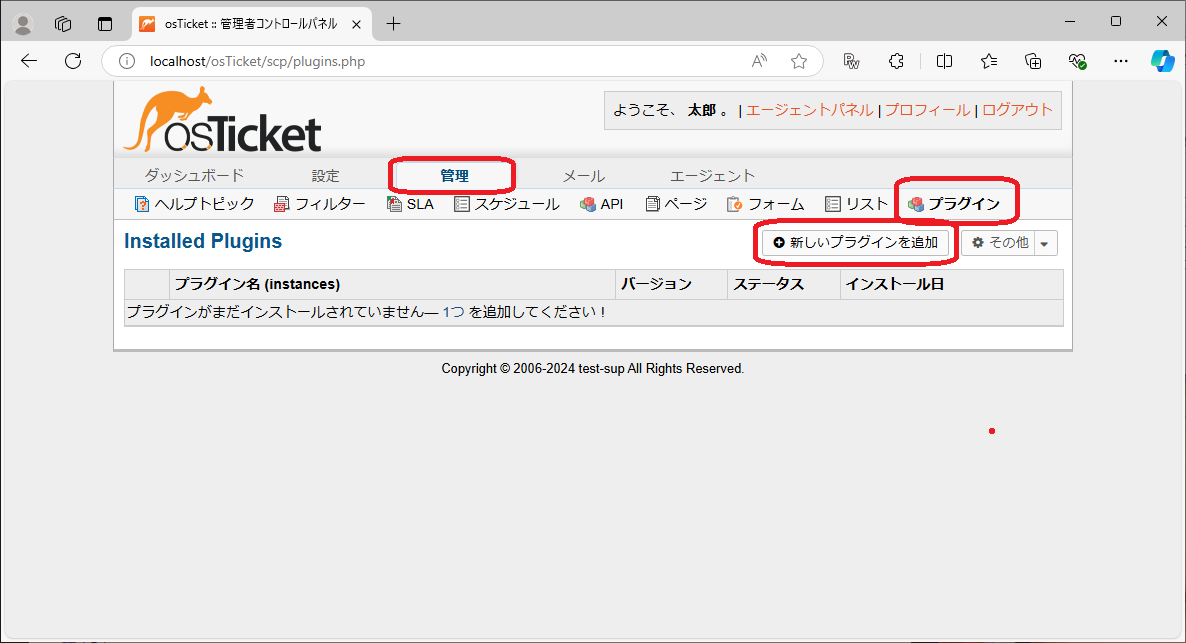Image resolution: width=1186 pixels, height=643 pixels.
Task: Expand the その他 dropdown arrow
Action: pos(1046,242)
